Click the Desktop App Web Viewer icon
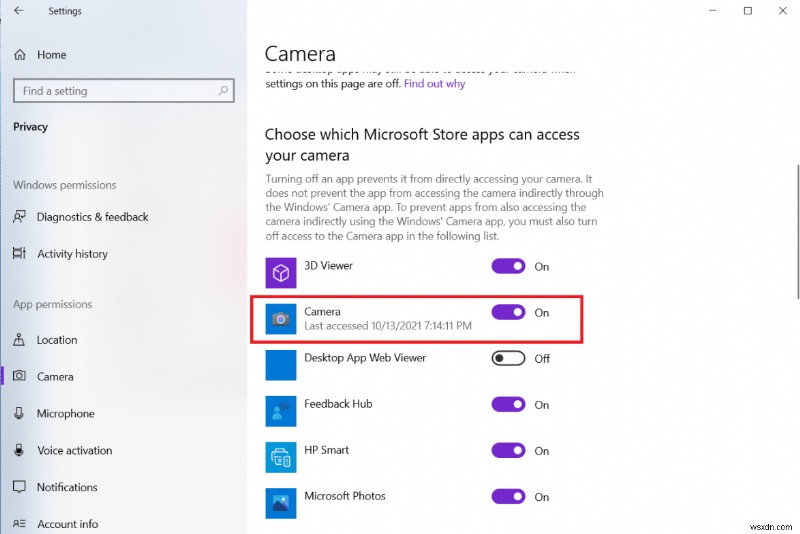The height and width of the screenshot is (534, 800). pos(281,364)
